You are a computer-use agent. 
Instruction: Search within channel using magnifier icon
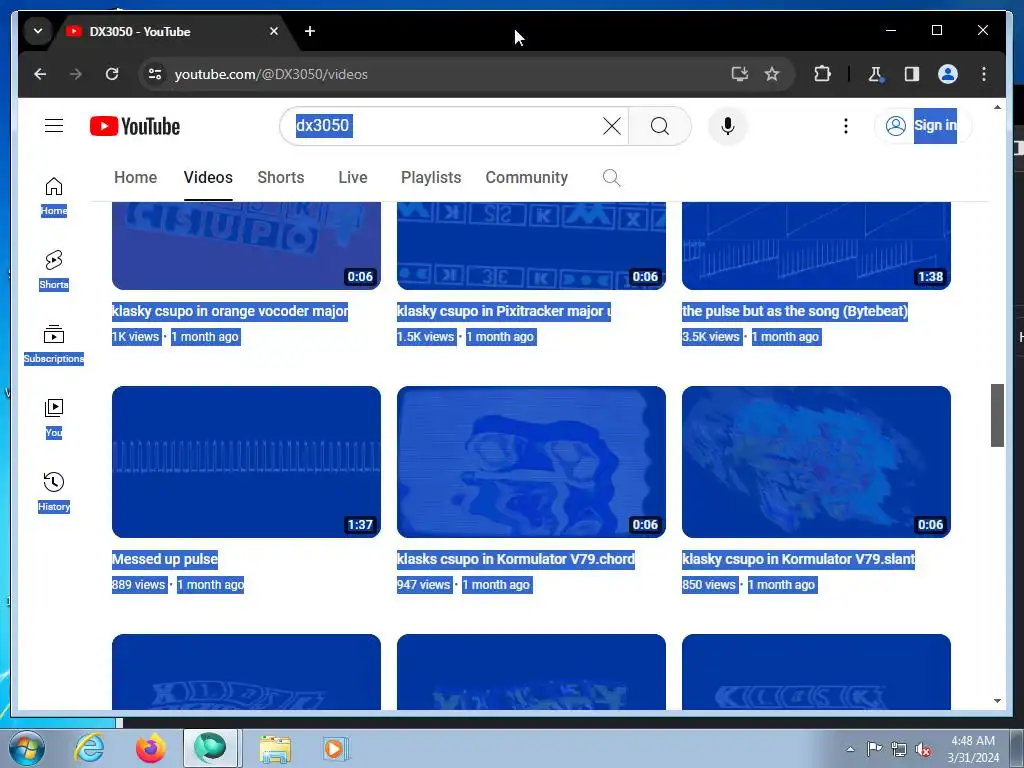611,178
